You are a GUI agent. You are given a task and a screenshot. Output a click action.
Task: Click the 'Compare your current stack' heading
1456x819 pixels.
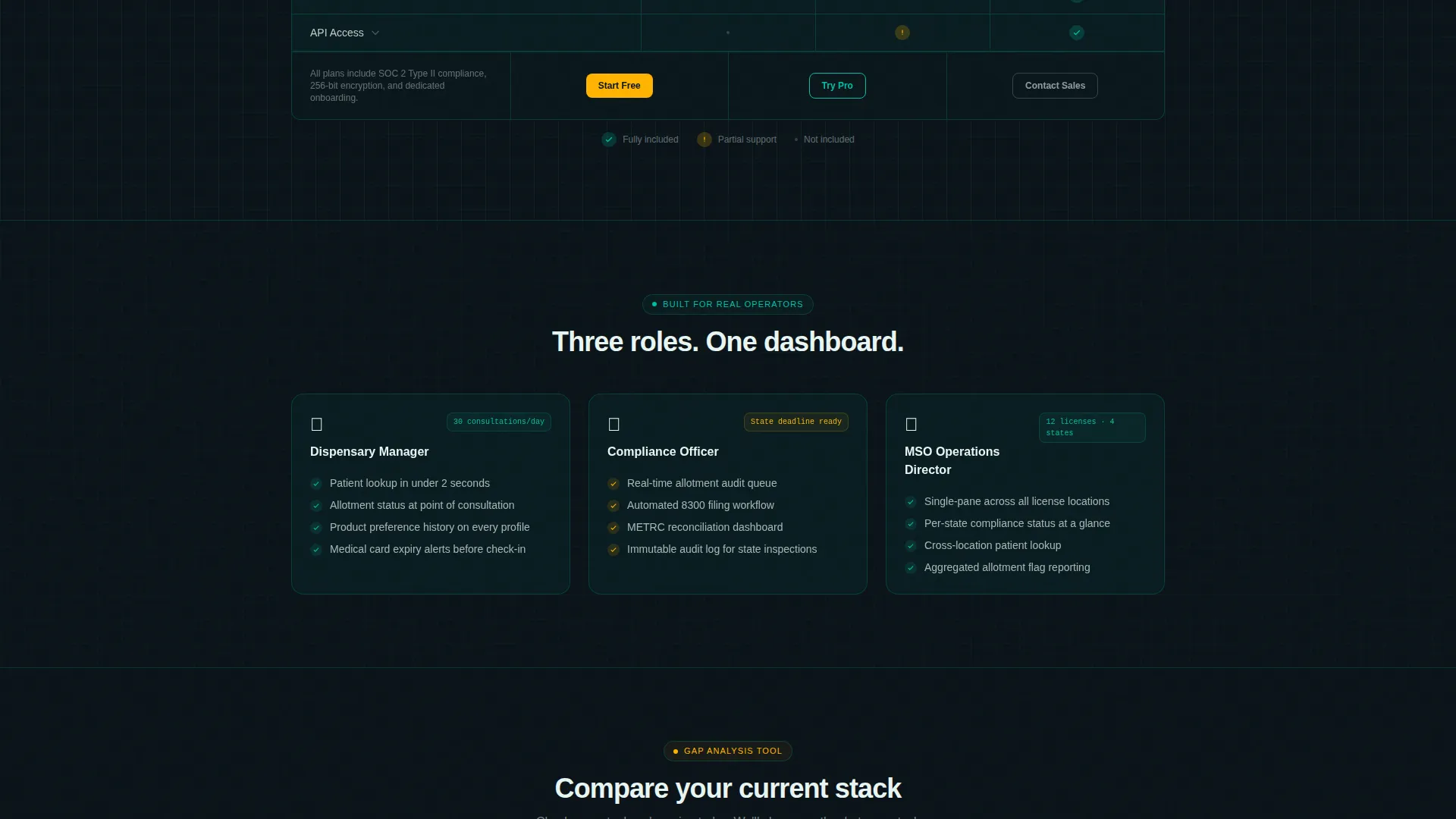click(728, 789)
